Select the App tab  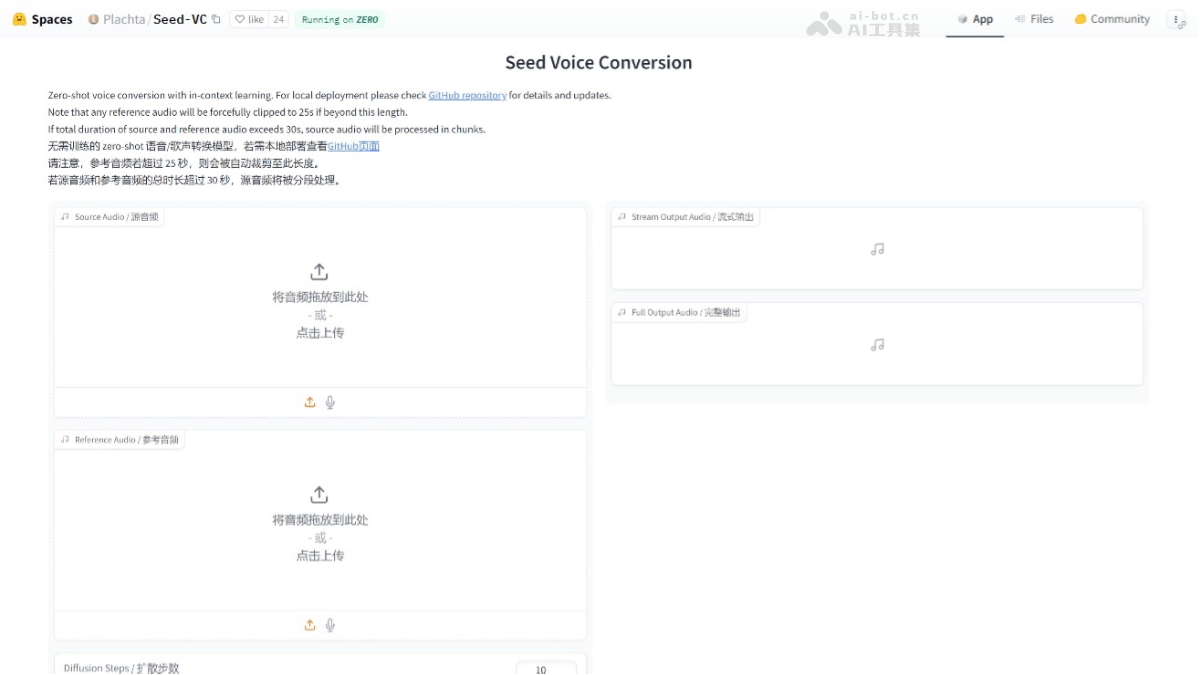974,18
